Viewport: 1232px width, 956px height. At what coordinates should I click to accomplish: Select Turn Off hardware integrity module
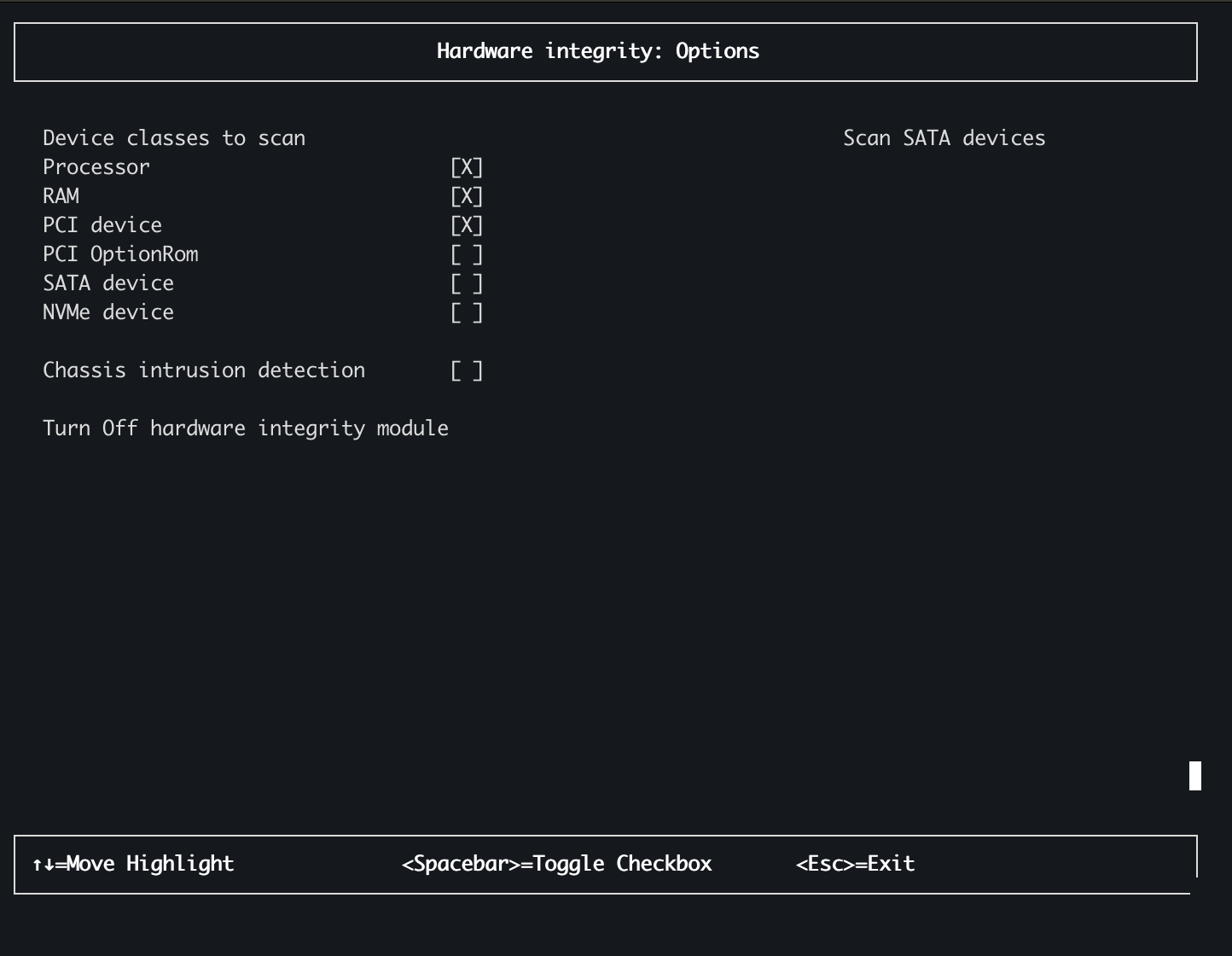pos(246,428)
